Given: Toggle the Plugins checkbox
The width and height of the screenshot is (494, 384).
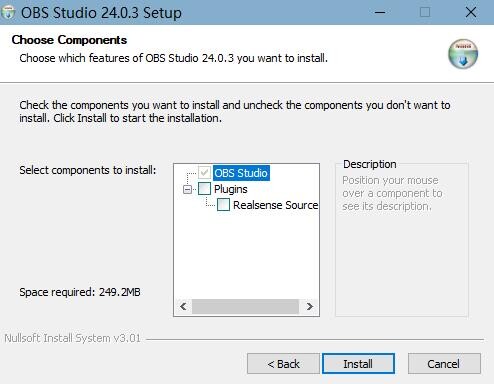Looking at the screenshot, I should (x=204, y=189).
